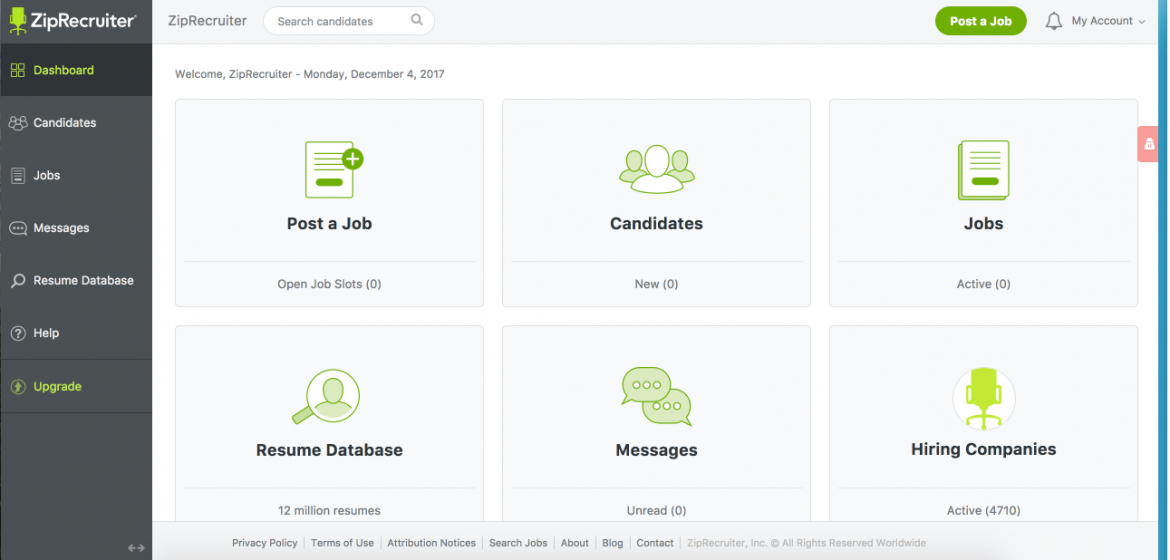Collapse sidebar using double-arrow icon

tap(136, 548)
